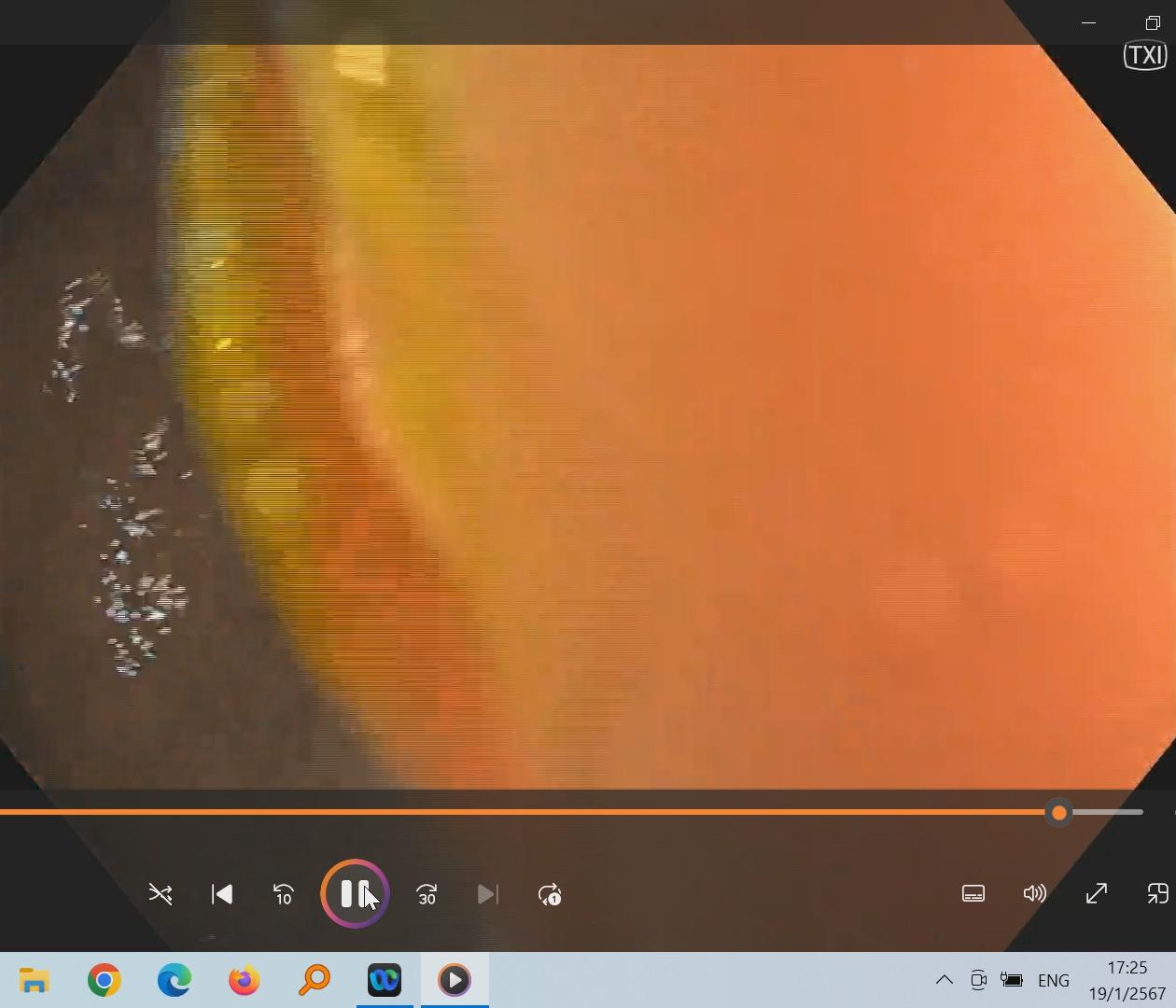The height and width of the screenshot is (1008, 1176).
Task: Launch Microsoft Edge from taskbar
Action: (175, 980)
